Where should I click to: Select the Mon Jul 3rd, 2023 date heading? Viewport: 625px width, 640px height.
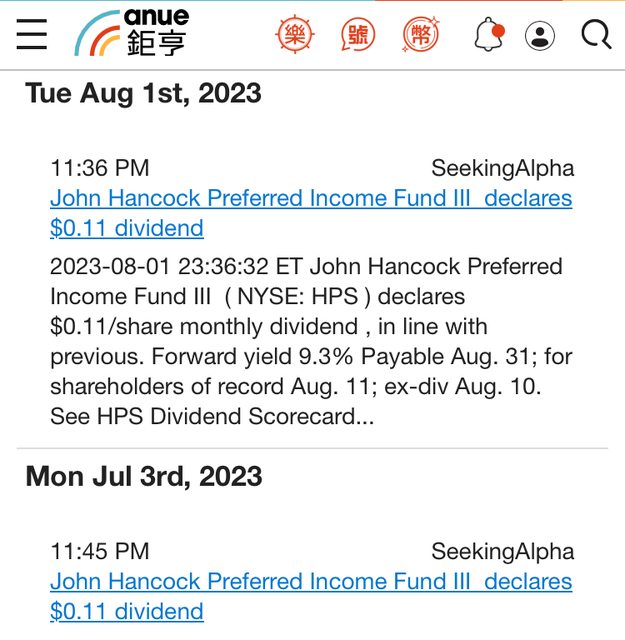[143, 477]
